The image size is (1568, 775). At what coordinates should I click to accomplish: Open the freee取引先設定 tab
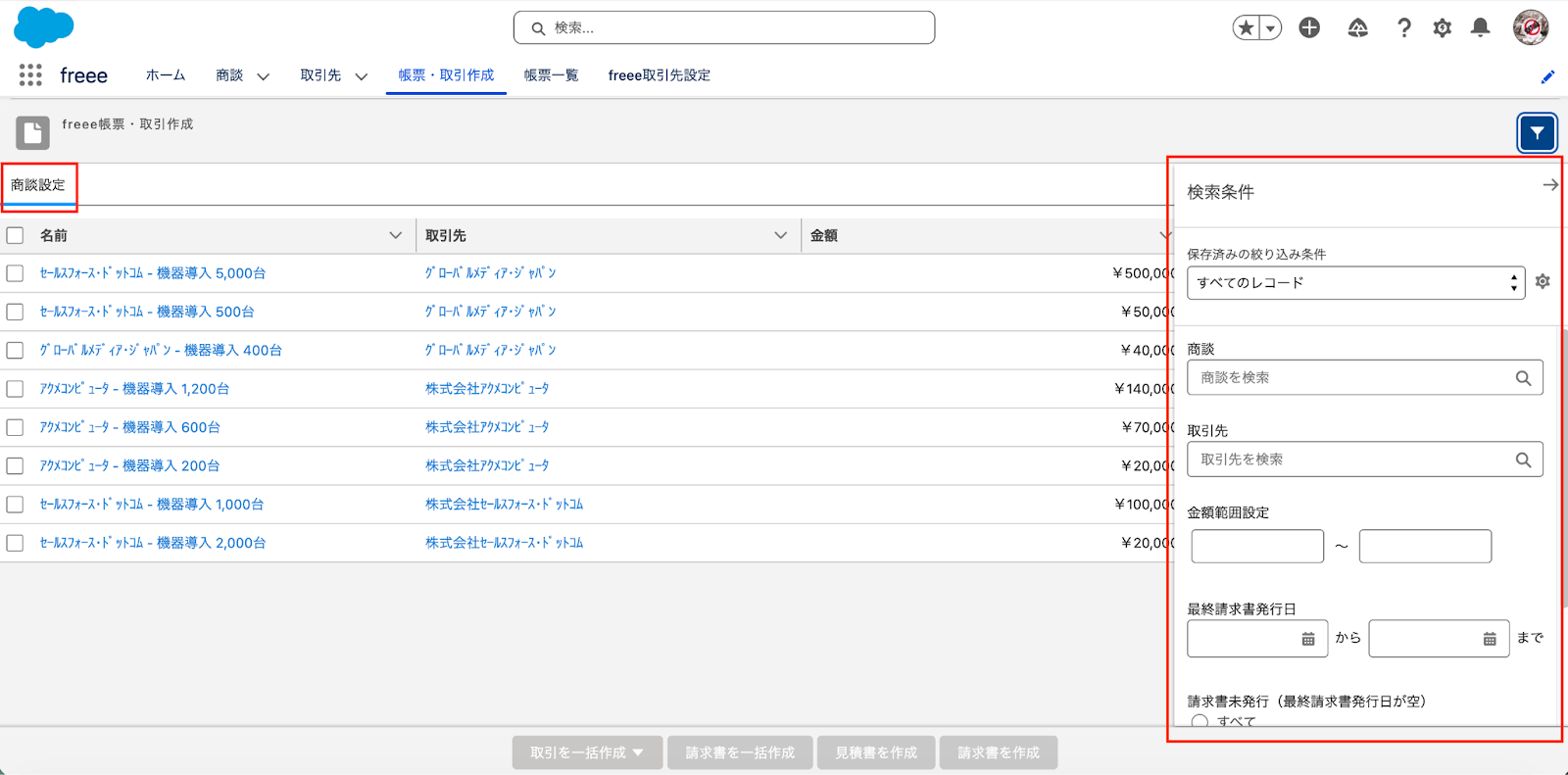pyautogui.click(x=659, y=75)
